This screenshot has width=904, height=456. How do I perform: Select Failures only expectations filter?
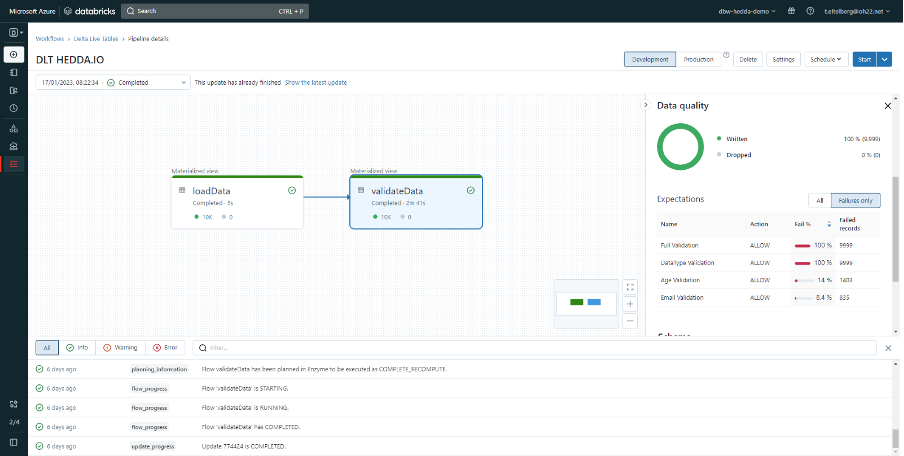[x=856, y=200]
